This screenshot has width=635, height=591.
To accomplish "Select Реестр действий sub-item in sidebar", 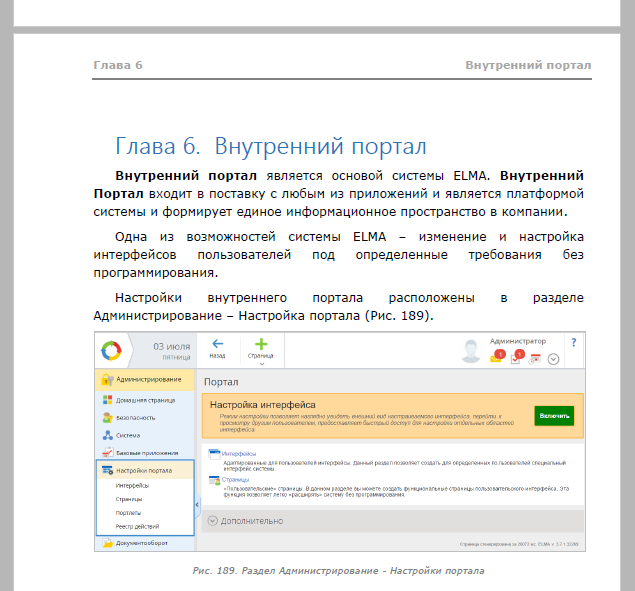I will (137, 527).
